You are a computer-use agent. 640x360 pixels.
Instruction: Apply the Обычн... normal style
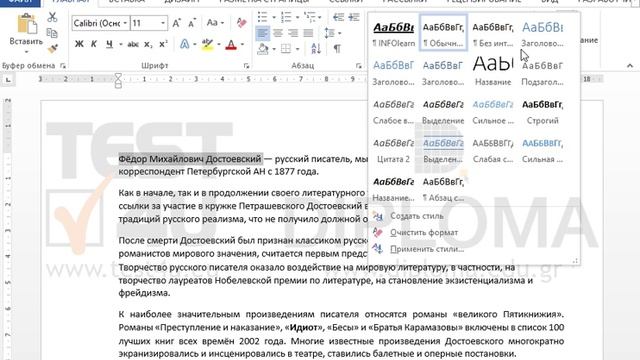pyautogui.click(x=443, y=33)
